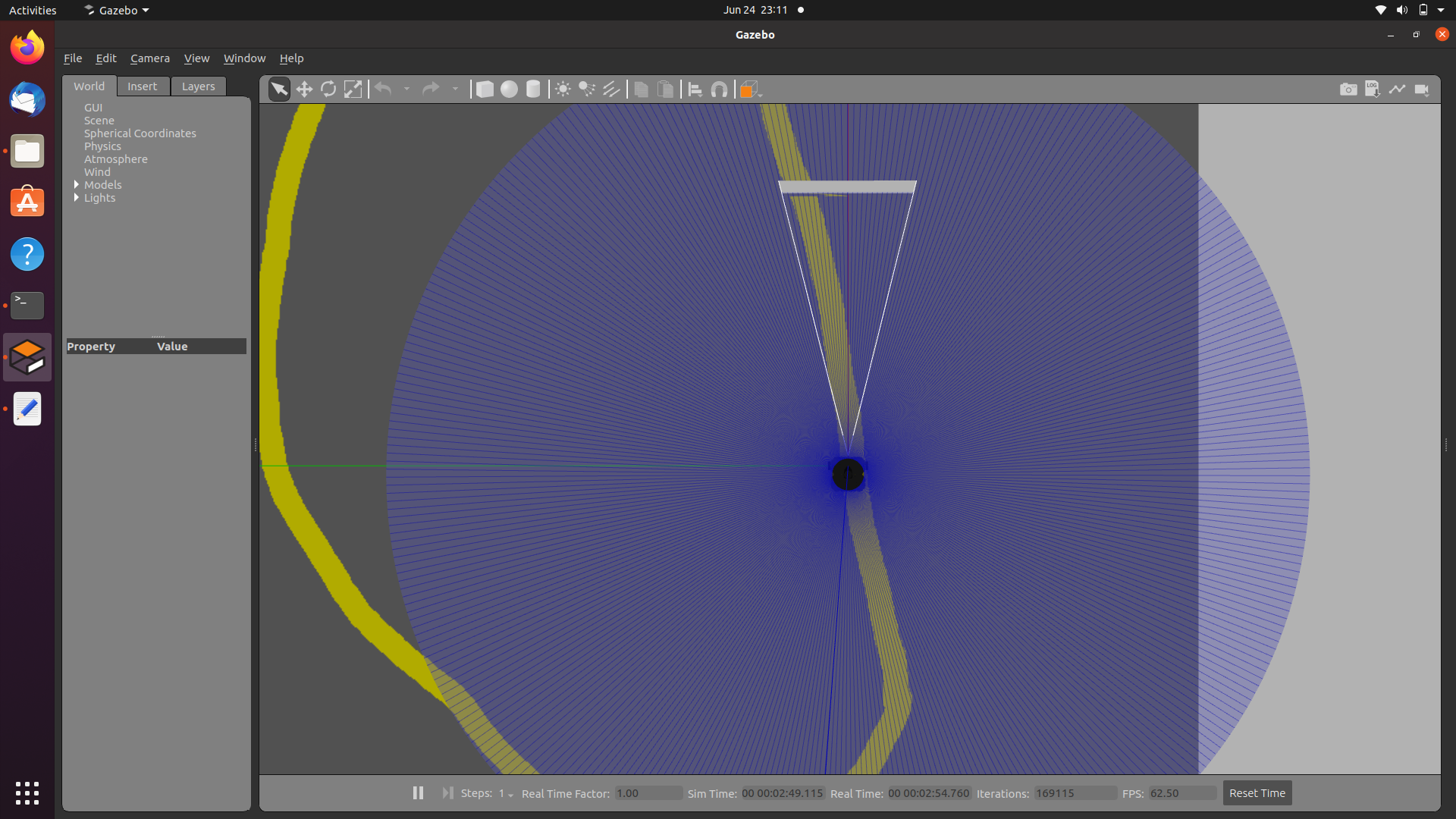The width and height of the screenshot is (1456, 819).
Task: Add a directional light
Action: (611, 89)
